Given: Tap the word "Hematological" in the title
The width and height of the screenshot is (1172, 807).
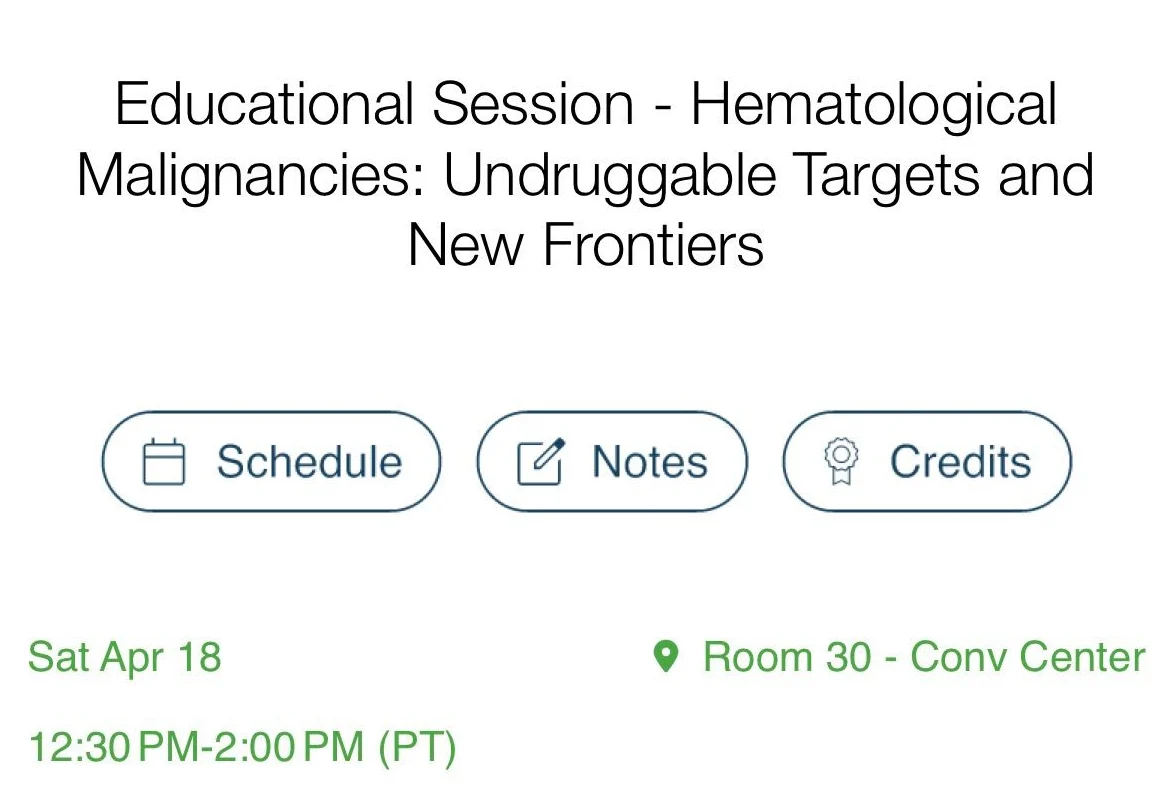Looking at the screenshot, I should [874, 104].
